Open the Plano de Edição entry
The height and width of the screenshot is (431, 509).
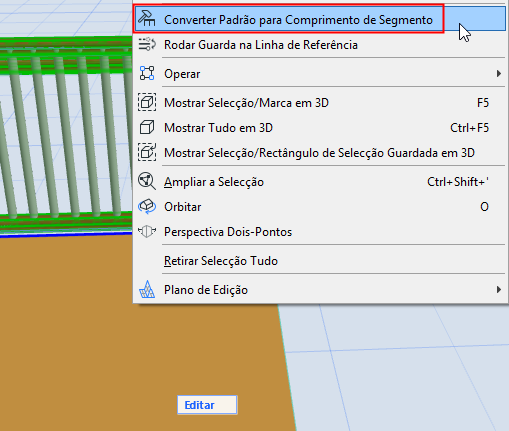[x=319, y=290]
